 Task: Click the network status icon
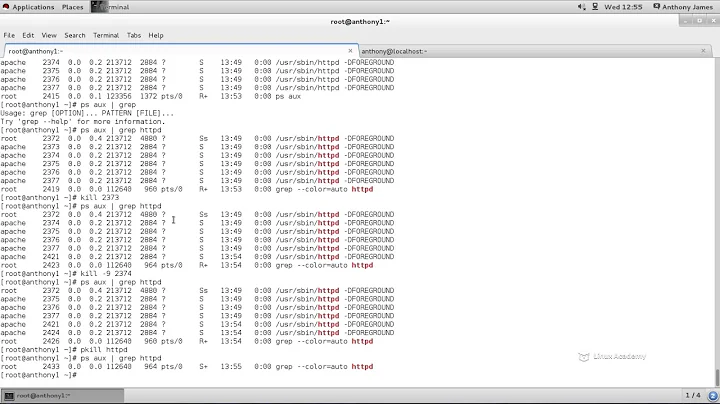[x=595, y=7]
